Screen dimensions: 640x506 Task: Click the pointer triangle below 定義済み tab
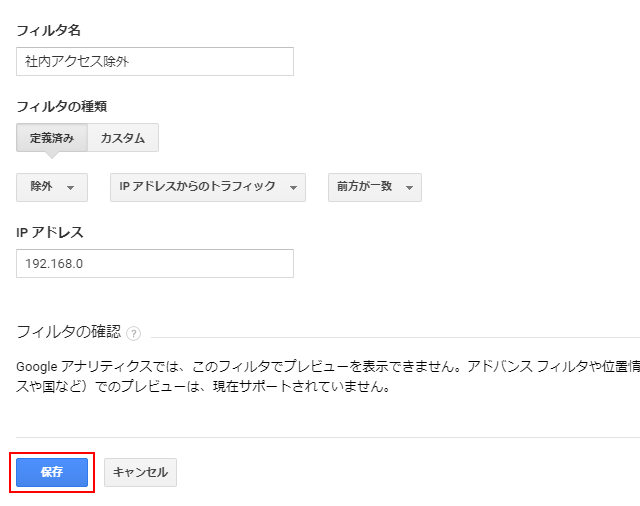[52, 155]
